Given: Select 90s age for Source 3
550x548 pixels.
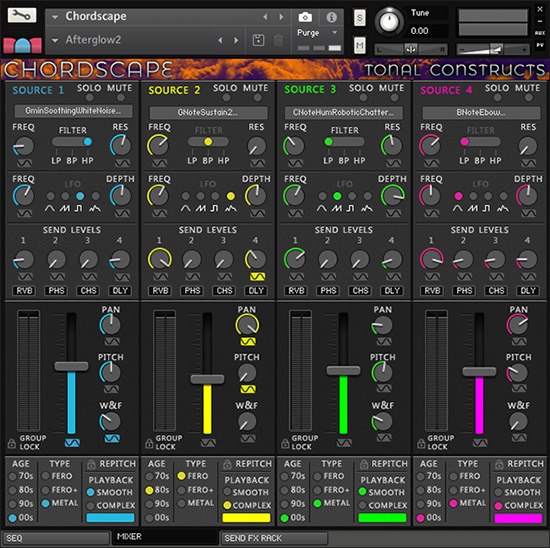Looking at the screenshot, I should coord(284,504).
